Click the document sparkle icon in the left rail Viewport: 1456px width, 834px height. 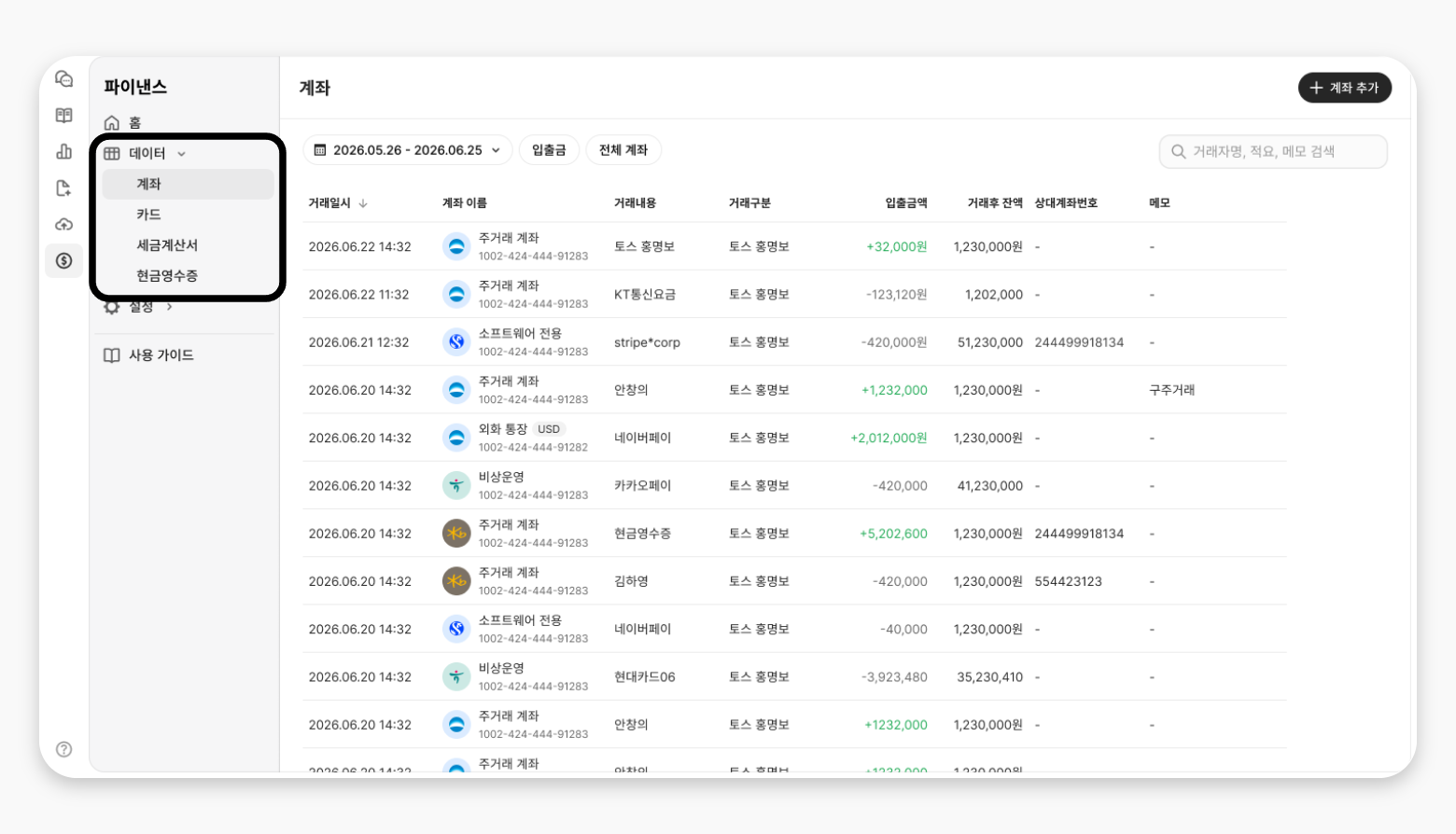click(x=63, y=188)
